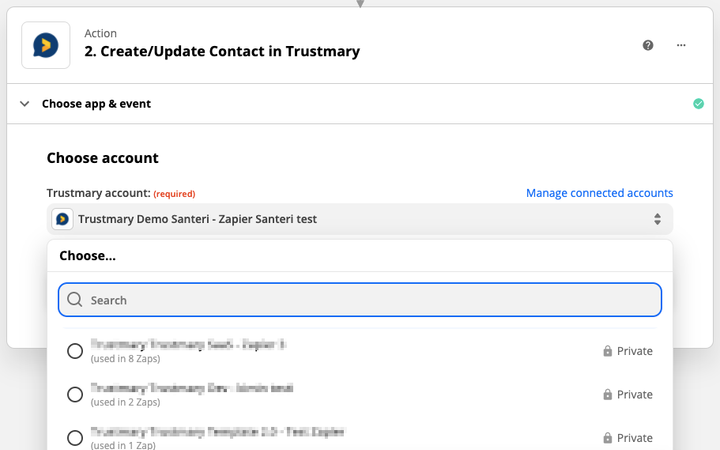
Task: Open the three-dot more options menu
Action: [x=681, y=45]
